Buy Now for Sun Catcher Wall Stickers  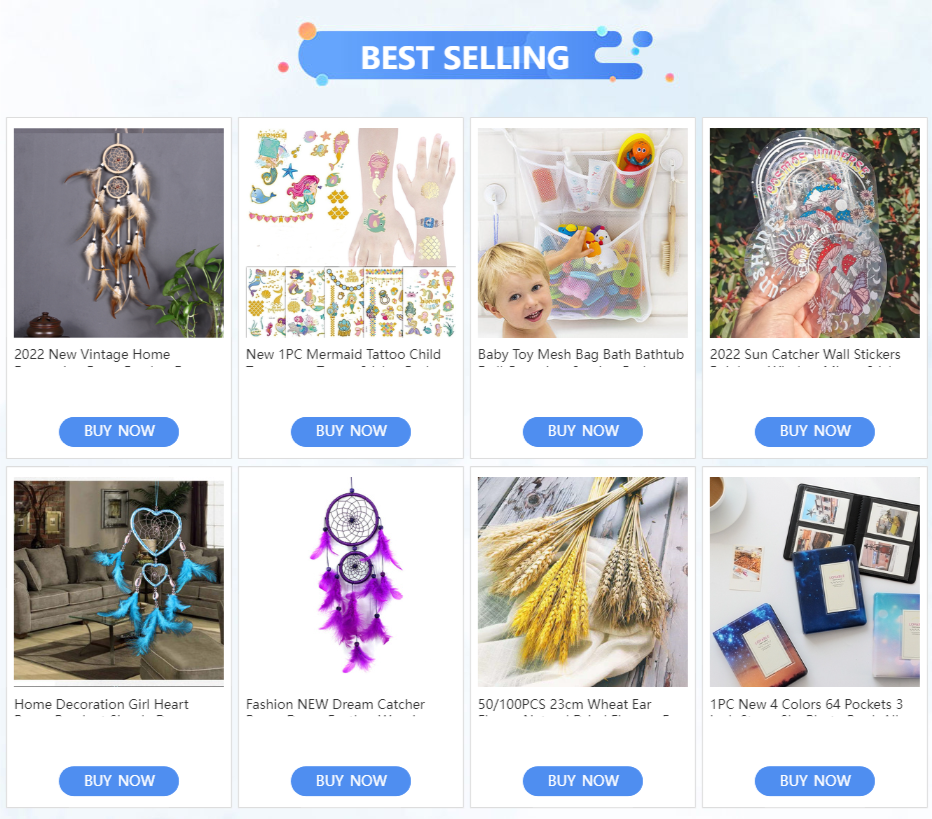814,431
